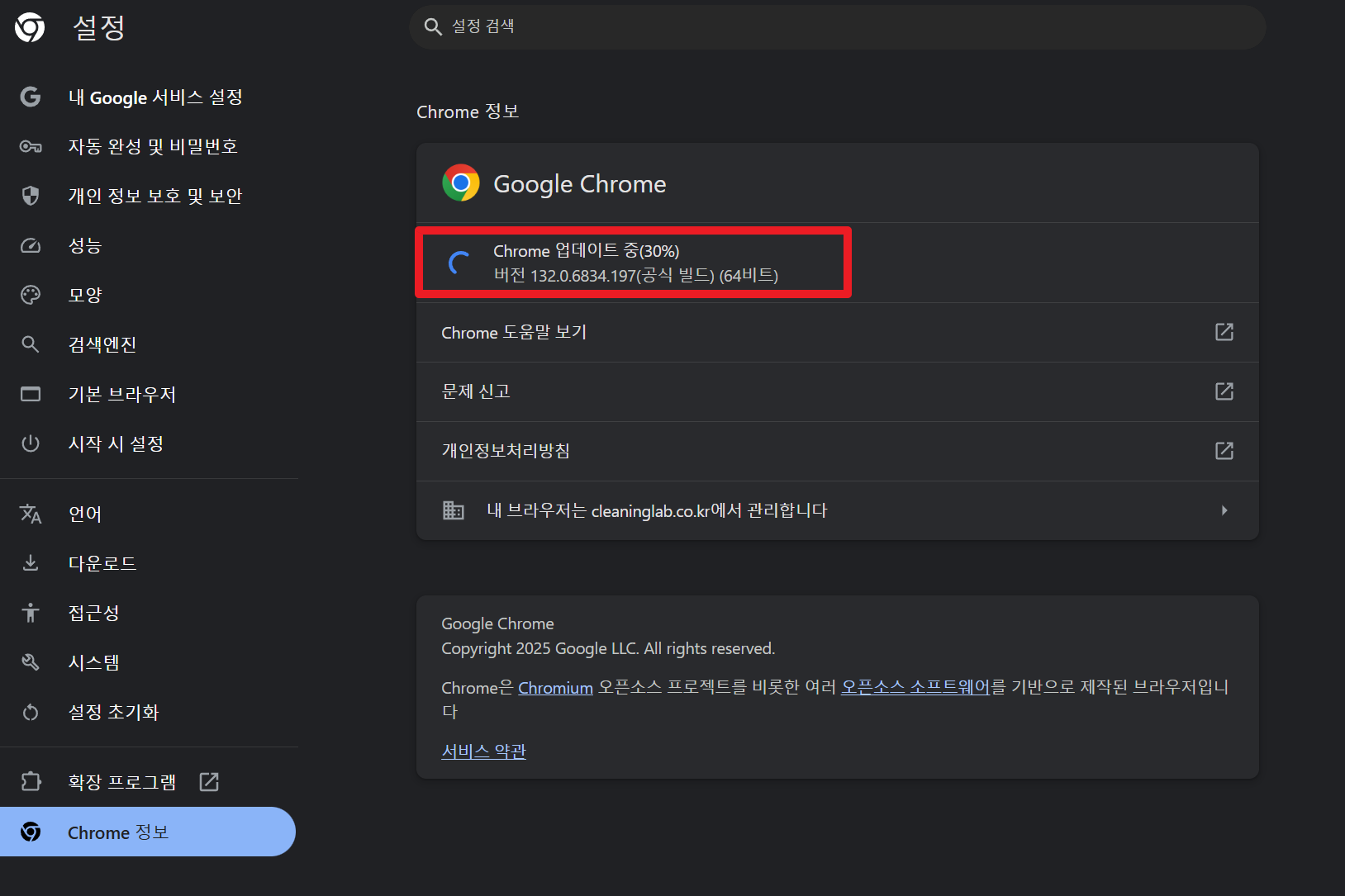Click the translate icon for 언어
Screen dimensions: 1345x896
31,514
